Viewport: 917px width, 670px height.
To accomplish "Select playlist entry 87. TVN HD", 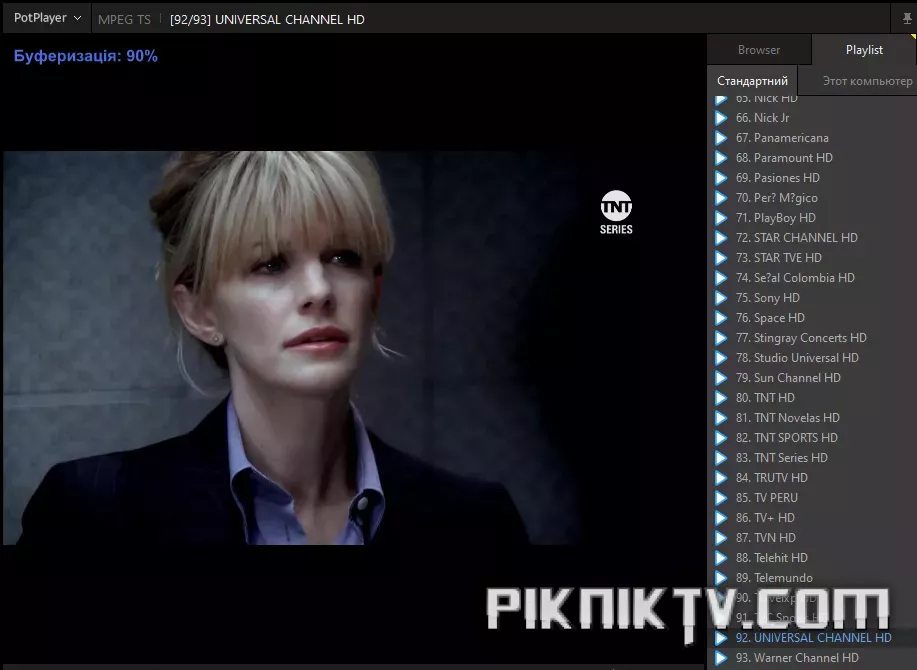I will (x=812, y=538).
